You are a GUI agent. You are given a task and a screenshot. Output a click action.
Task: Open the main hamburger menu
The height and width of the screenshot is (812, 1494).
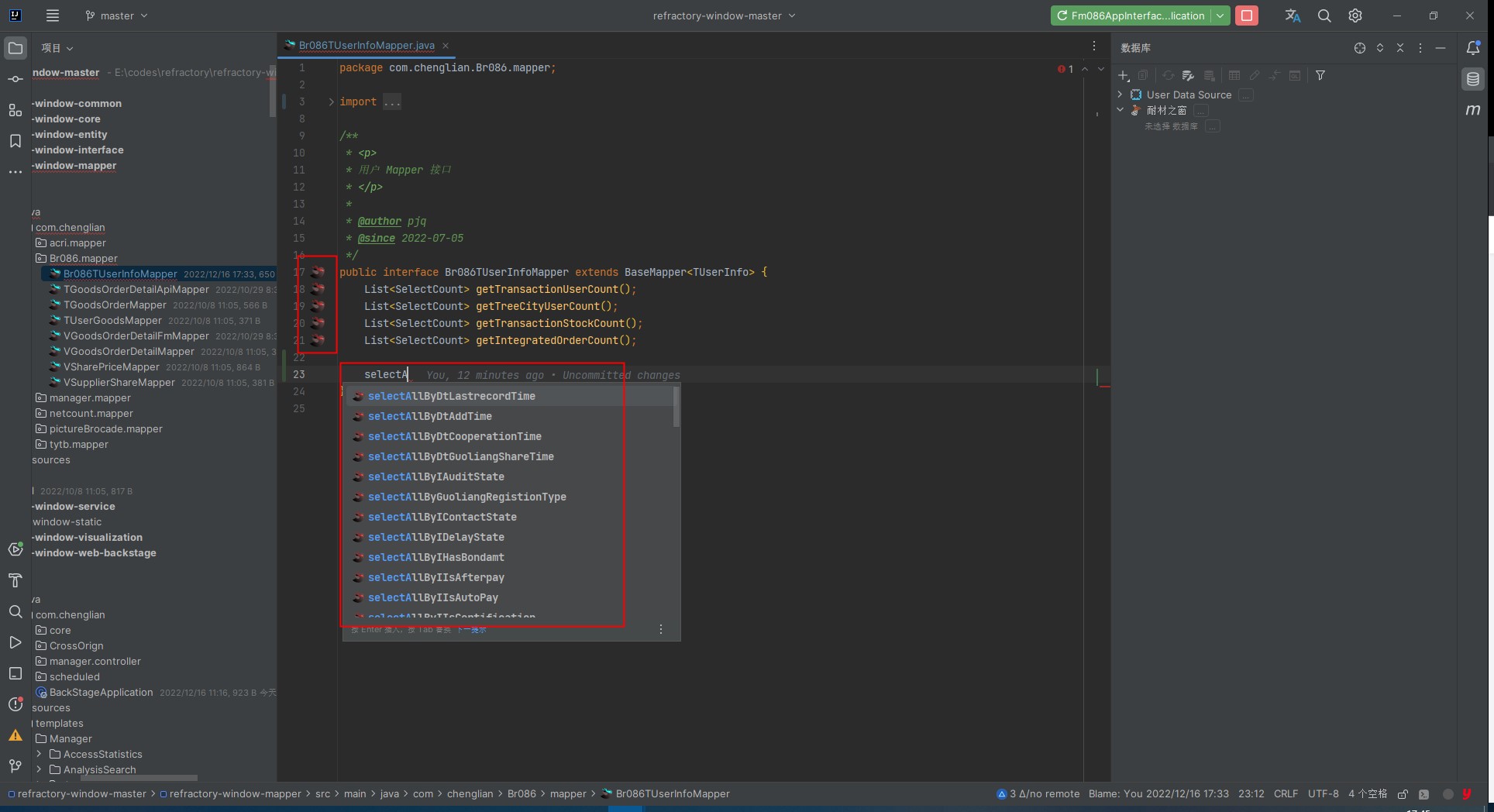(52, 15)
